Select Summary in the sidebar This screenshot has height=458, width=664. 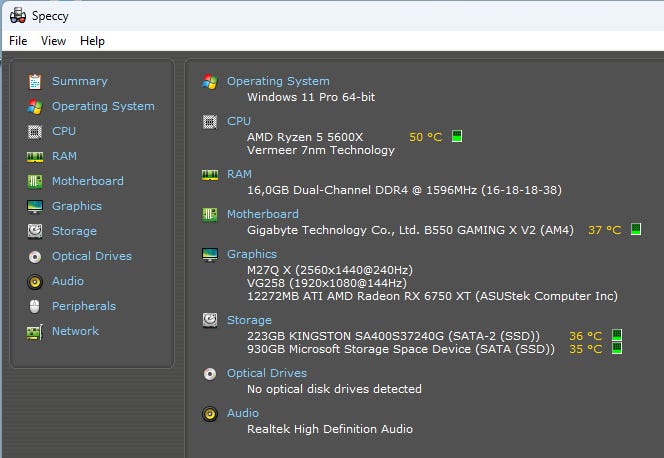pyautogui.click(x=79, y=81)
